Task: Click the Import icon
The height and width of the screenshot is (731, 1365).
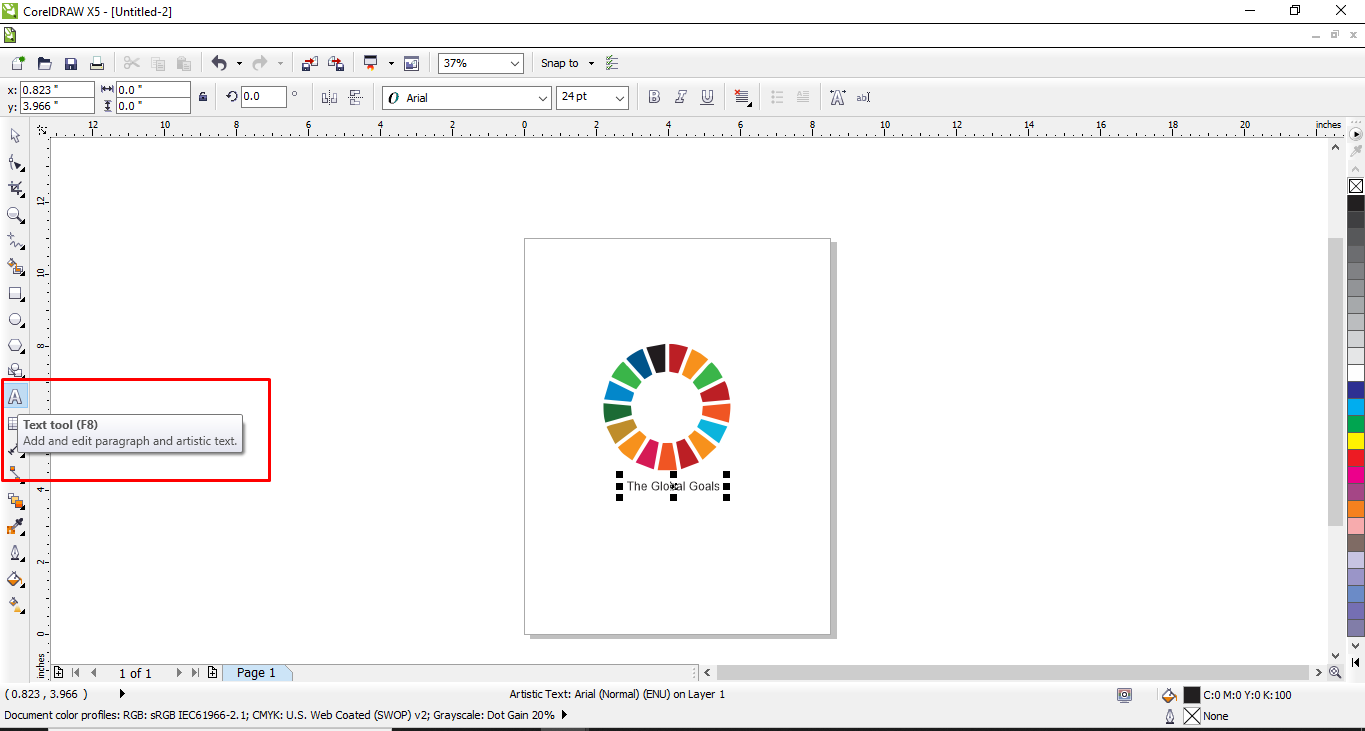Action: point(310,63)
